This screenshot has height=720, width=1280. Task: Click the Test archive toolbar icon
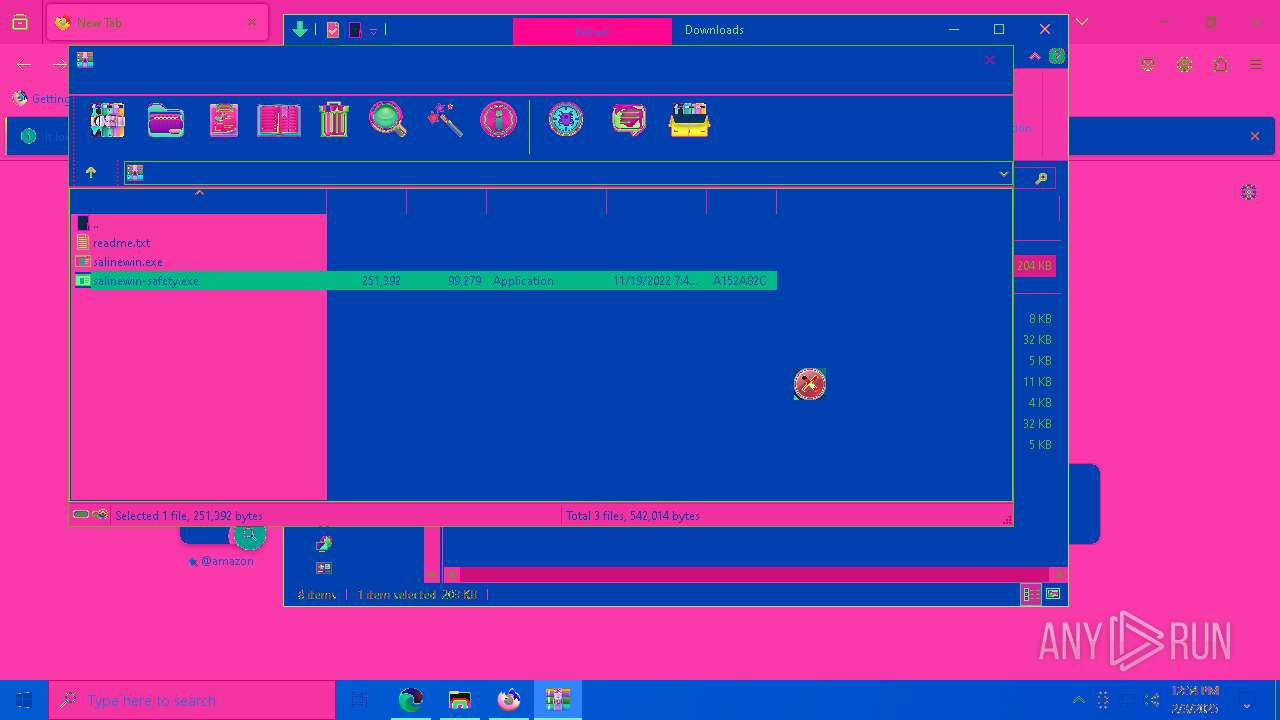pyautogui.click(x=223, y=120)
